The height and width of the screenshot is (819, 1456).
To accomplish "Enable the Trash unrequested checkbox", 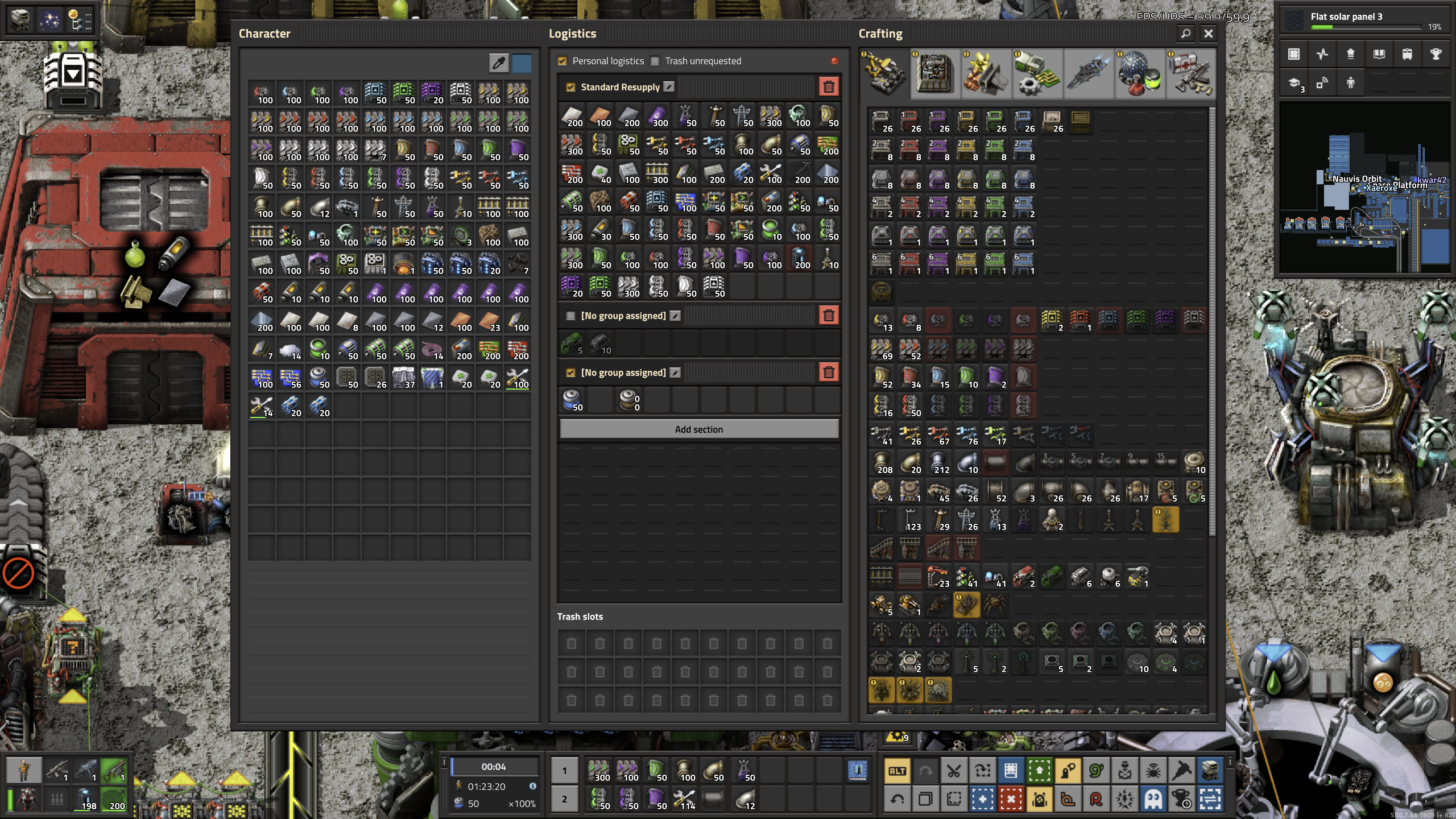I will (x=655, y=61).
